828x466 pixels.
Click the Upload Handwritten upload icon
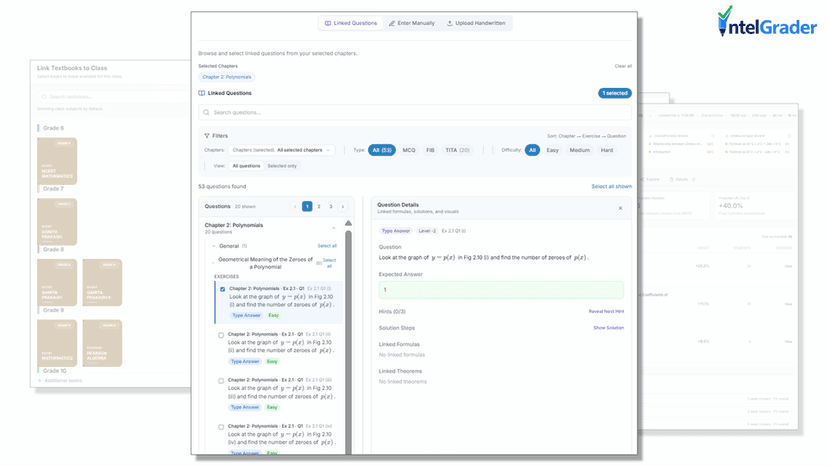pyautogui.click(x=449, y=23)
